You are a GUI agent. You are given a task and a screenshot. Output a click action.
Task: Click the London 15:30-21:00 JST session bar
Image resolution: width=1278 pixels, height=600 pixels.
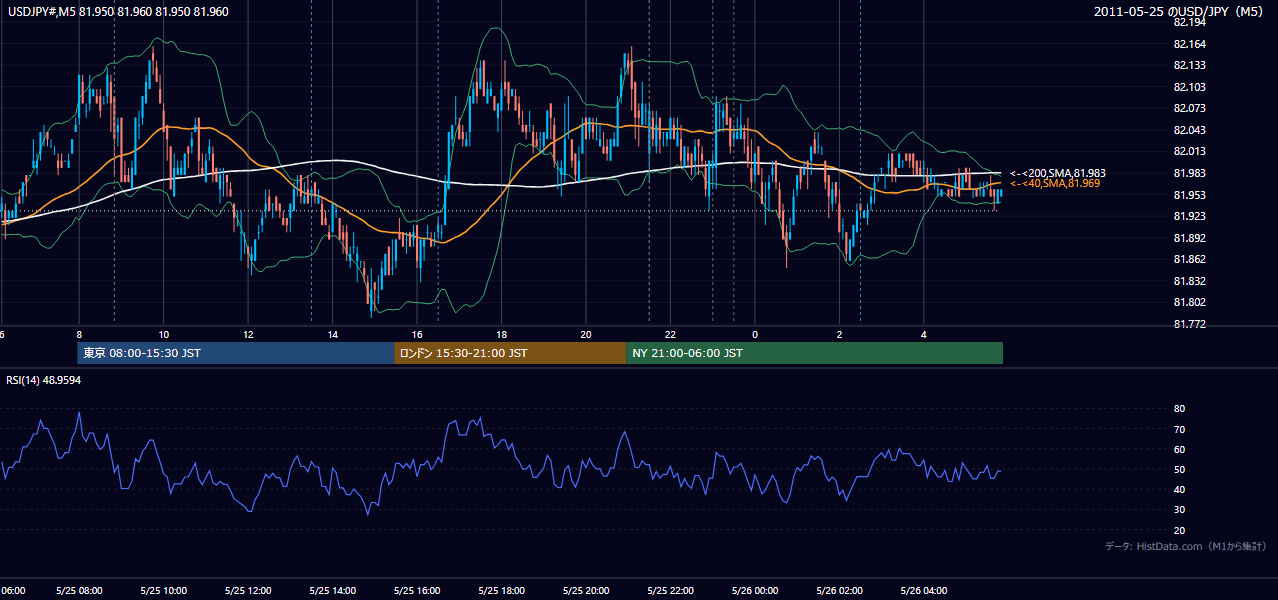pyautogui.click(x=510, y=353)
